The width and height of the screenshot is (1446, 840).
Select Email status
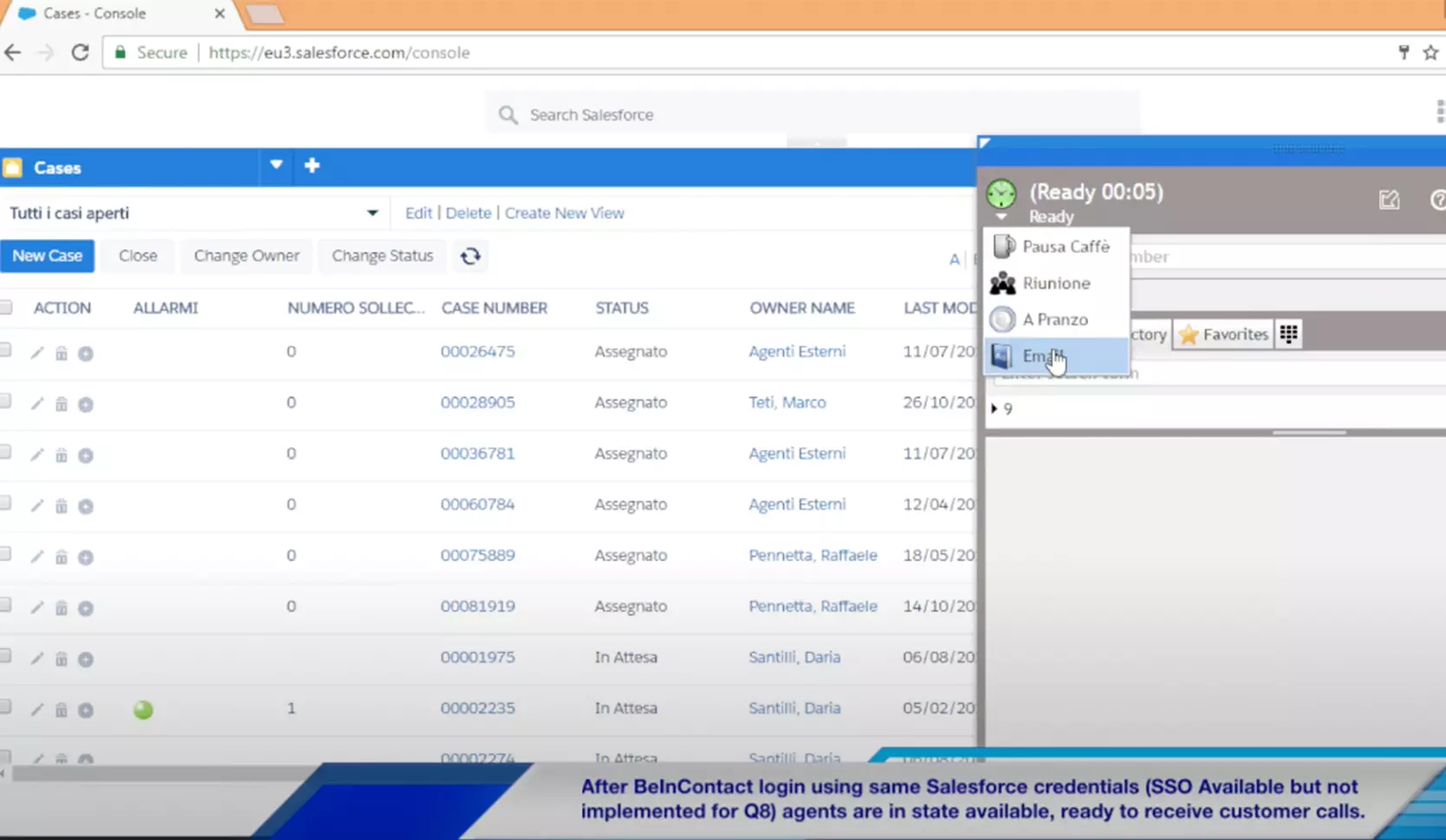point(1057,356)
